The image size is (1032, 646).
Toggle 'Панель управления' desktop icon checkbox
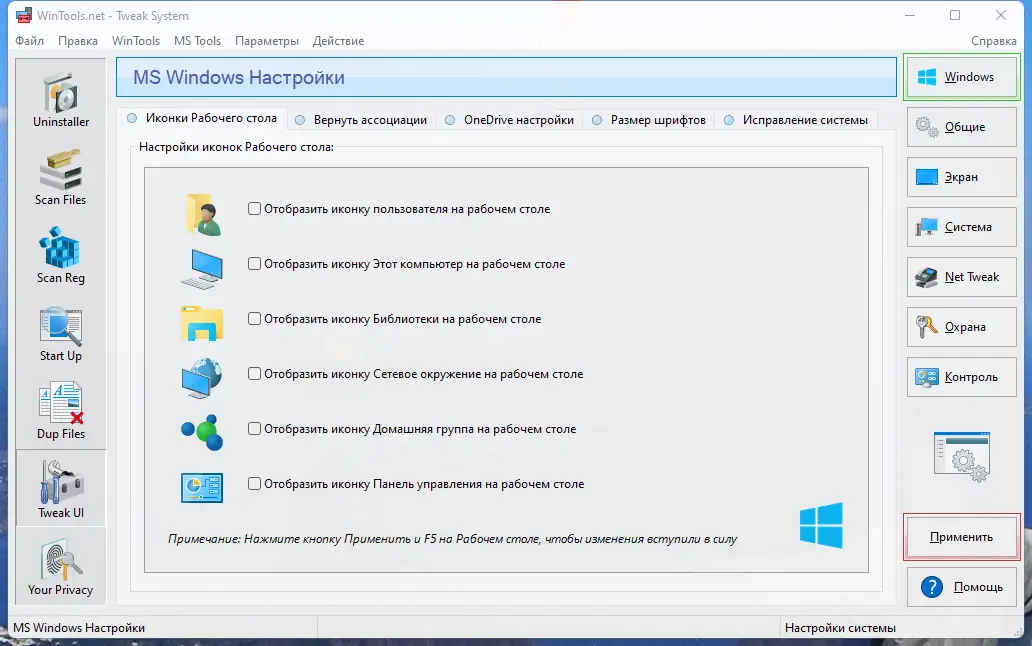[x=254, y=484]
